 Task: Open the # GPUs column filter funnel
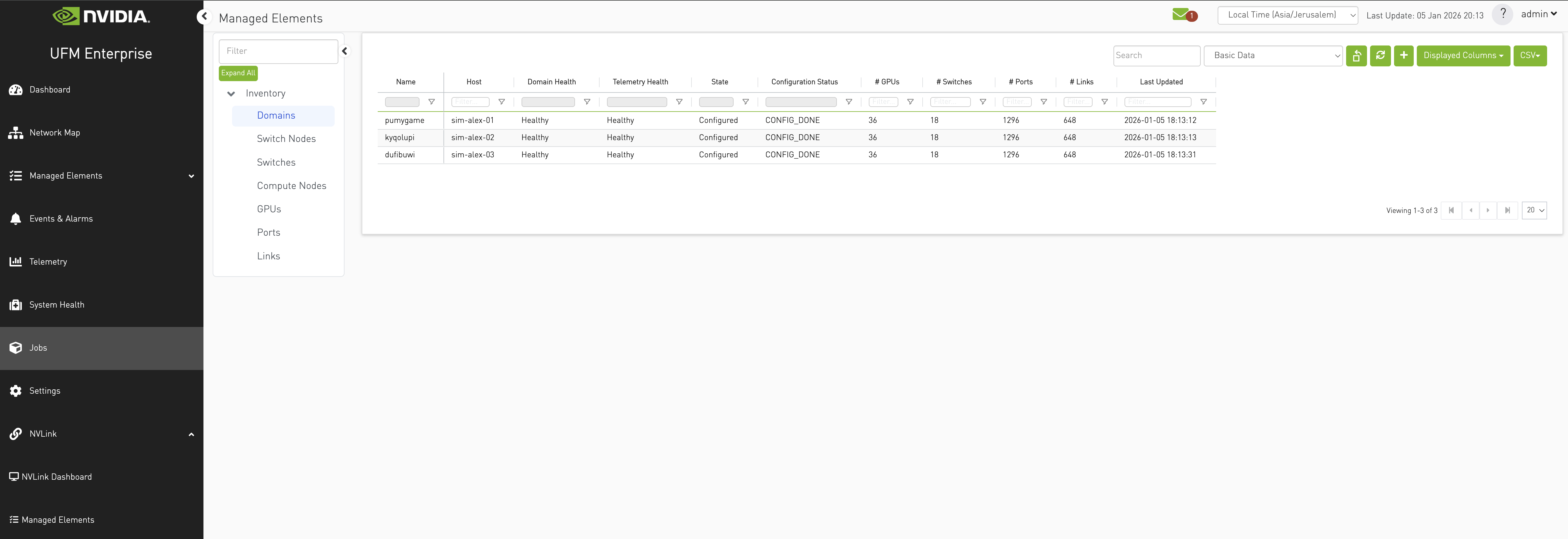pos(910,102)
